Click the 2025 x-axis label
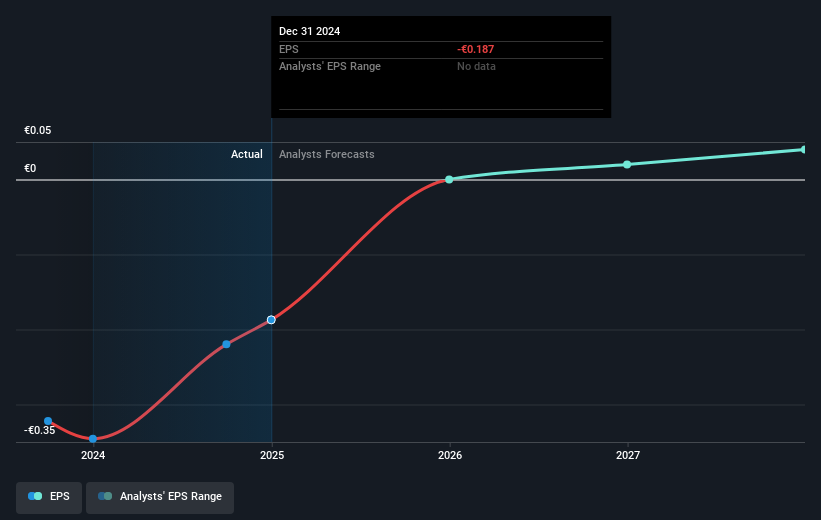This screenshot has height=520, width=821. pyautogui.click(x=272, y=455)
